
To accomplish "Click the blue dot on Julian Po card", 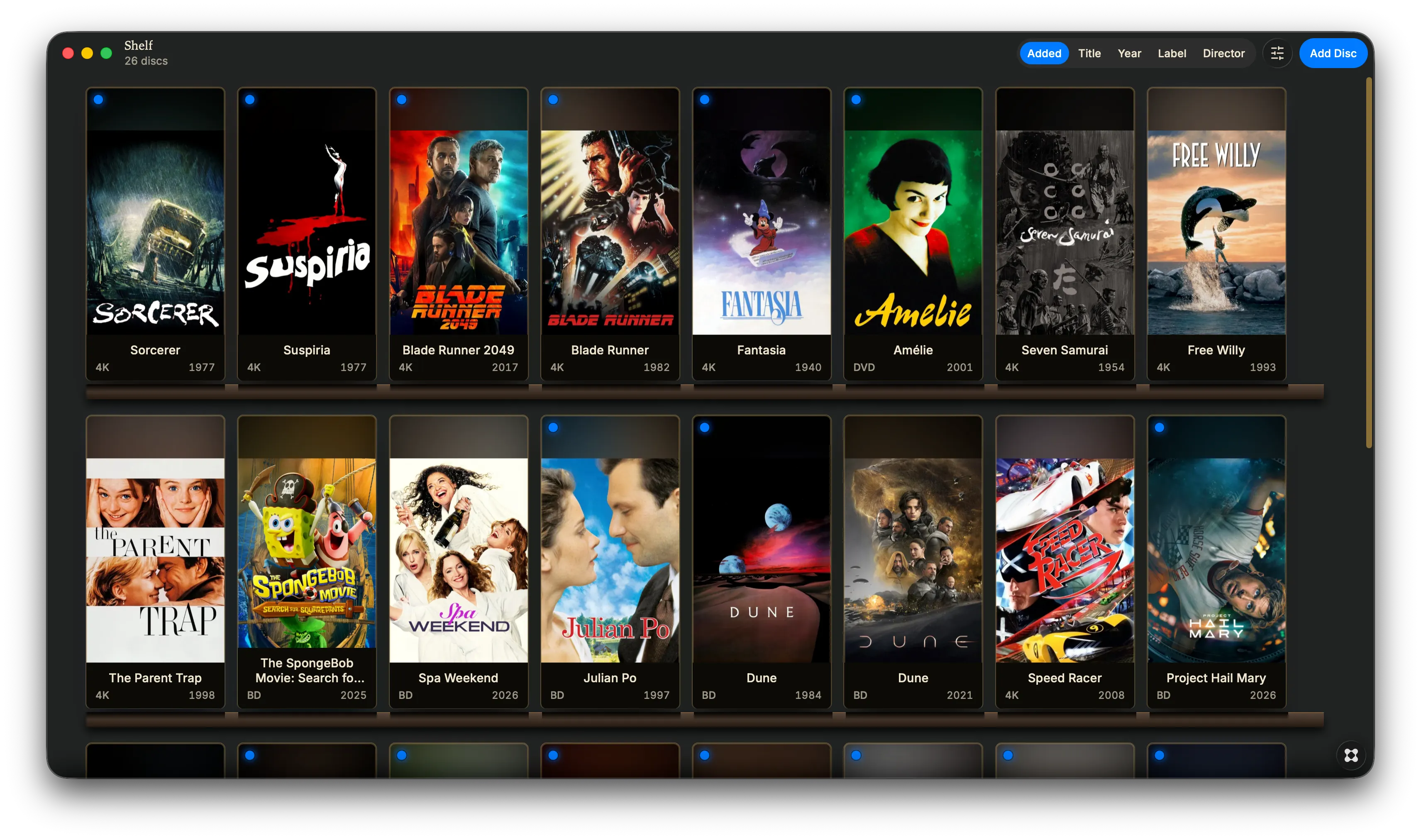I will pyautogui.click(x=553, y=427).
